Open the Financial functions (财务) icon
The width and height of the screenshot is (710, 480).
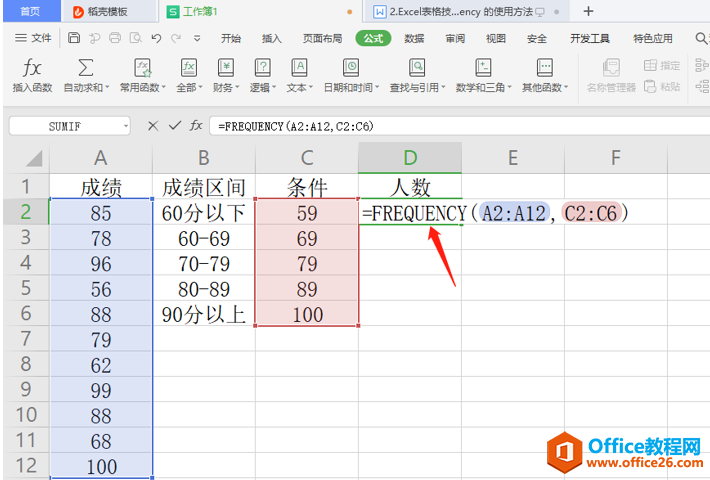225,68
